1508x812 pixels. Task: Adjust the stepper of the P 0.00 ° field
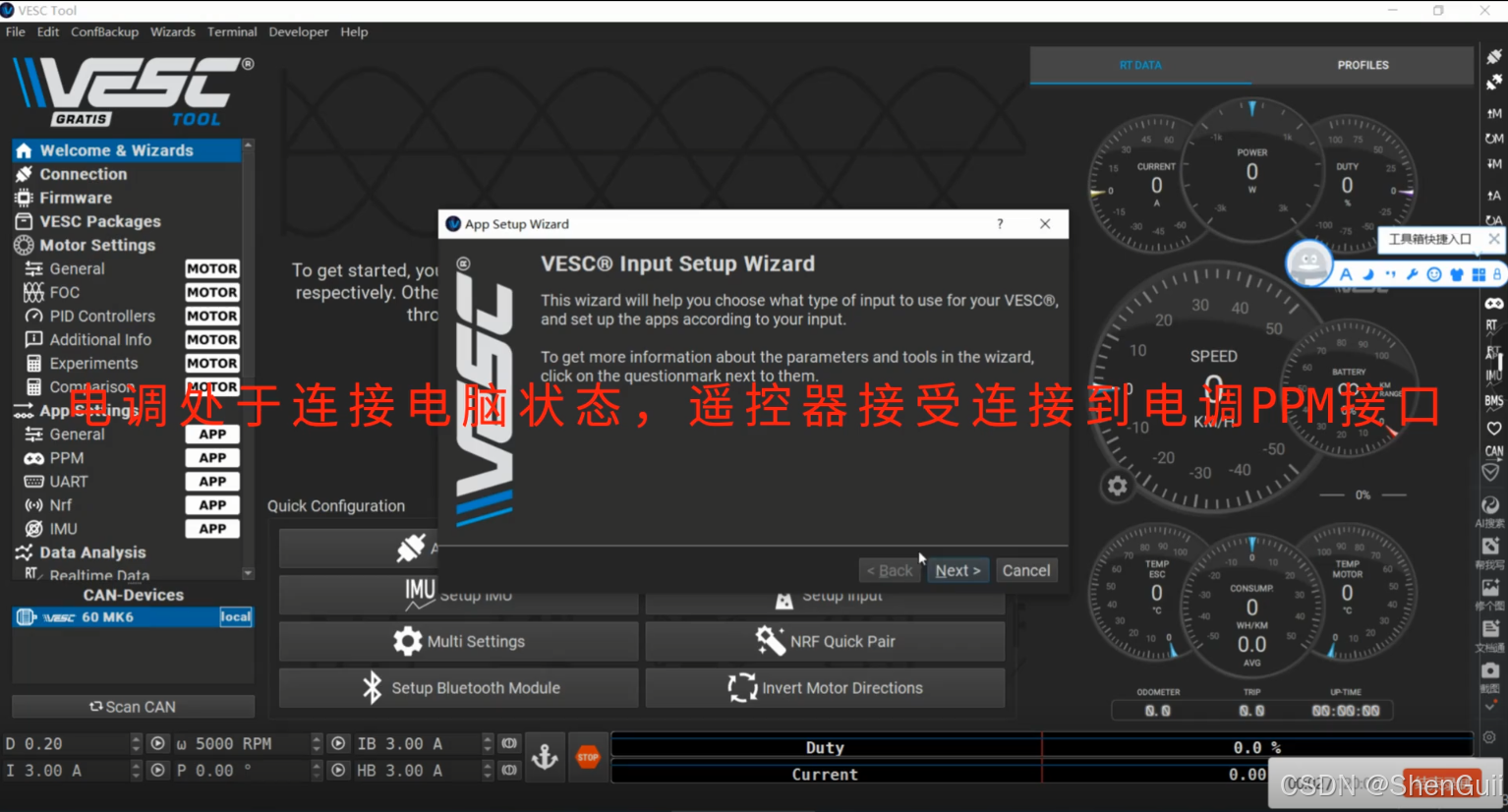[317, 770]
